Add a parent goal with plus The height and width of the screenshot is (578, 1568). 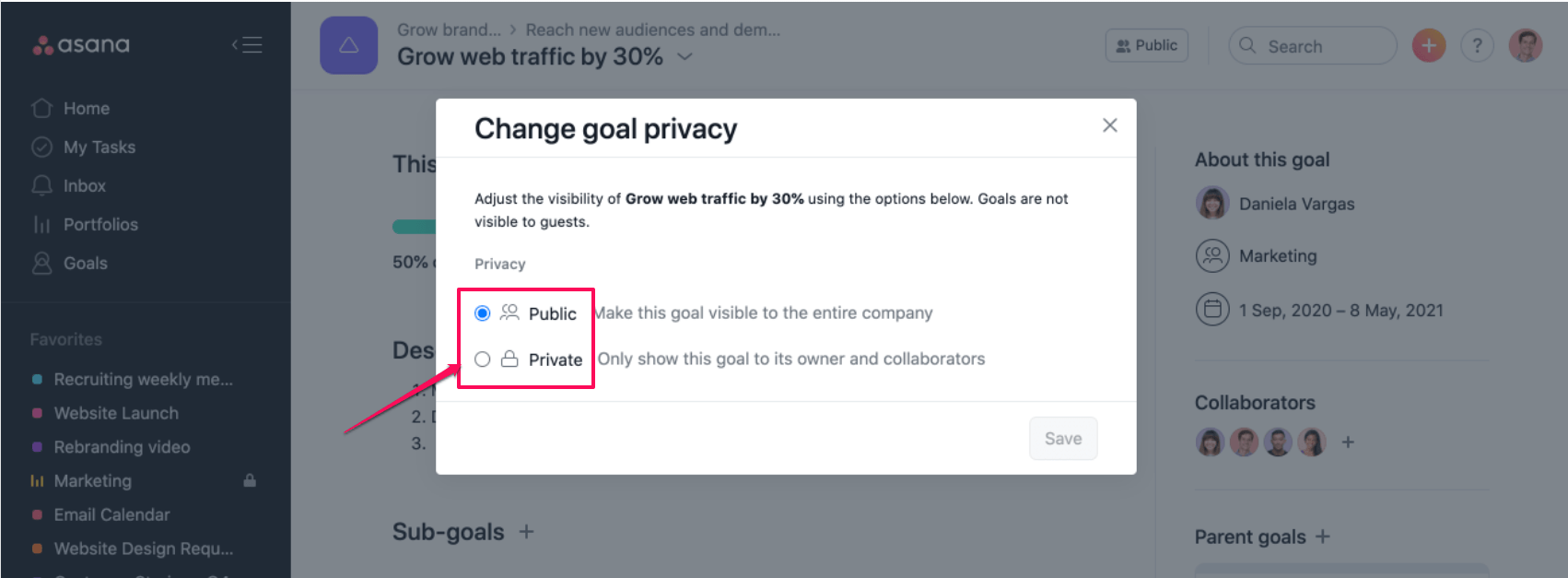(1323, 537)
